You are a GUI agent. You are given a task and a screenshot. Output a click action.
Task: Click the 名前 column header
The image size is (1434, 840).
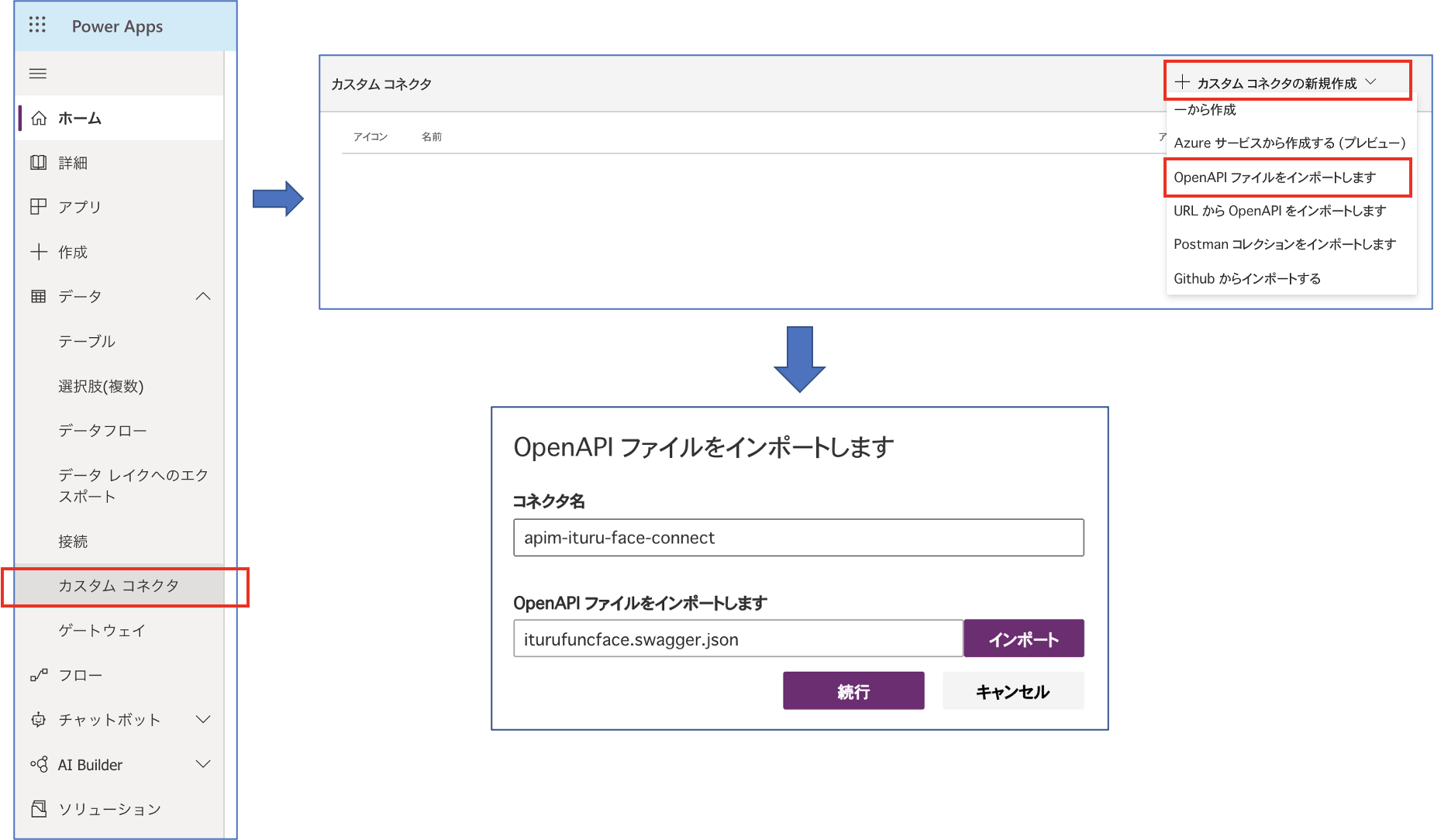point(432,137)
